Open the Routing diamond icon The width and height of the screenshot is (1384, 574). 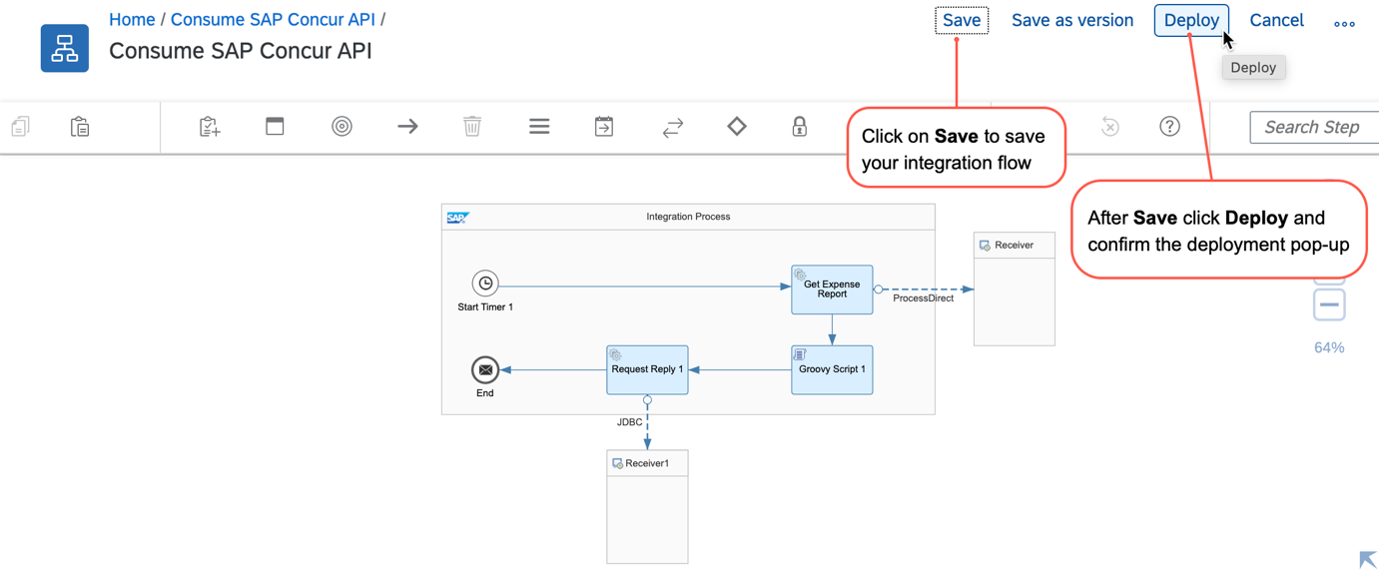pyautogui.click(x=737, y=126)
